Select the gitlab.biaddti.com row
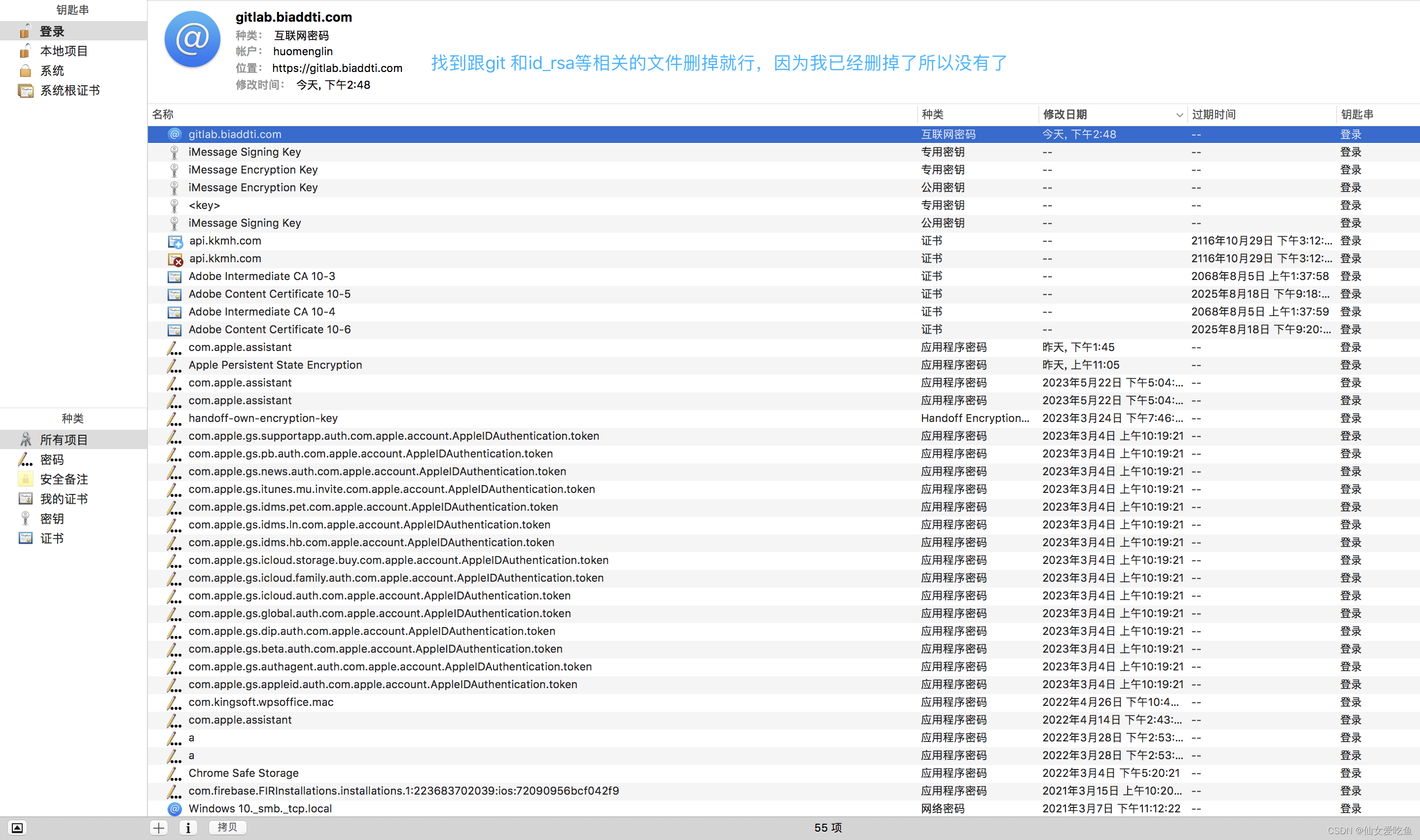 784,135
